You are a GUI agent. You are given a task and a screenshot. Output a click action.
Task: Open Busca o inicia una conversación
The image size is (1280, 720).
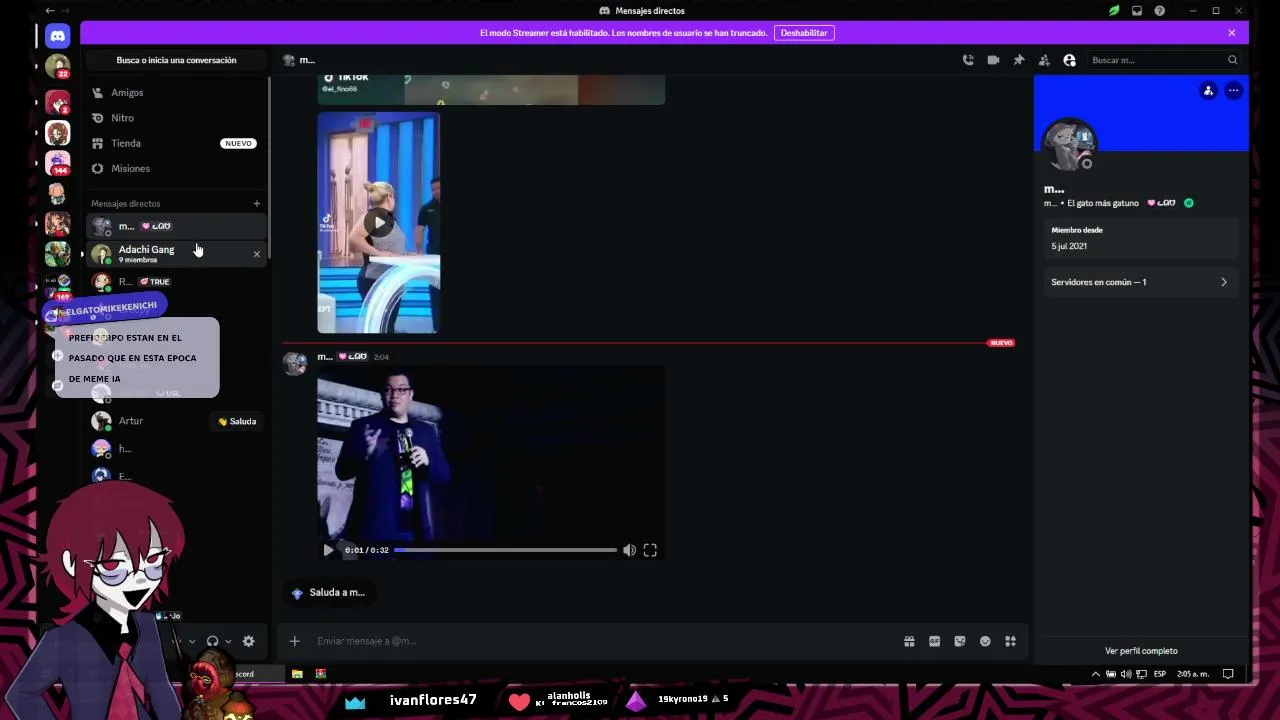point(176,60)
